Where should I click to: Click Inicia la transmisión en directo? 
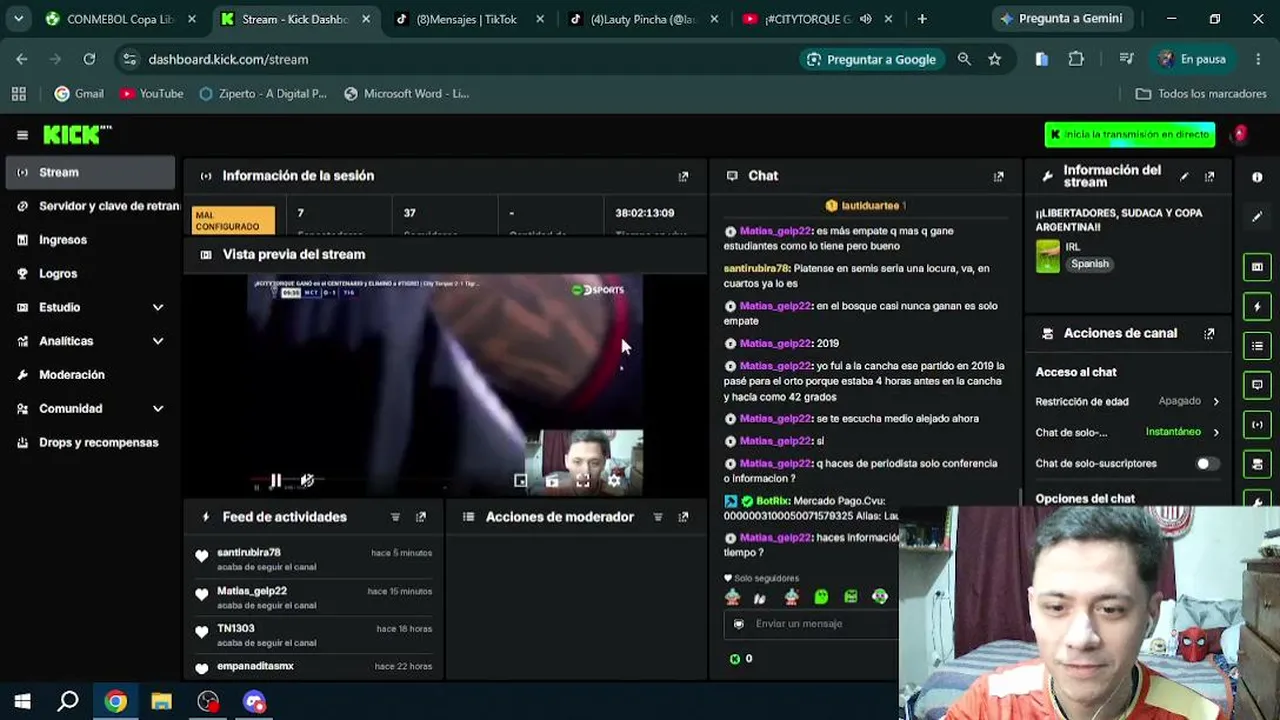[1130, 135]
